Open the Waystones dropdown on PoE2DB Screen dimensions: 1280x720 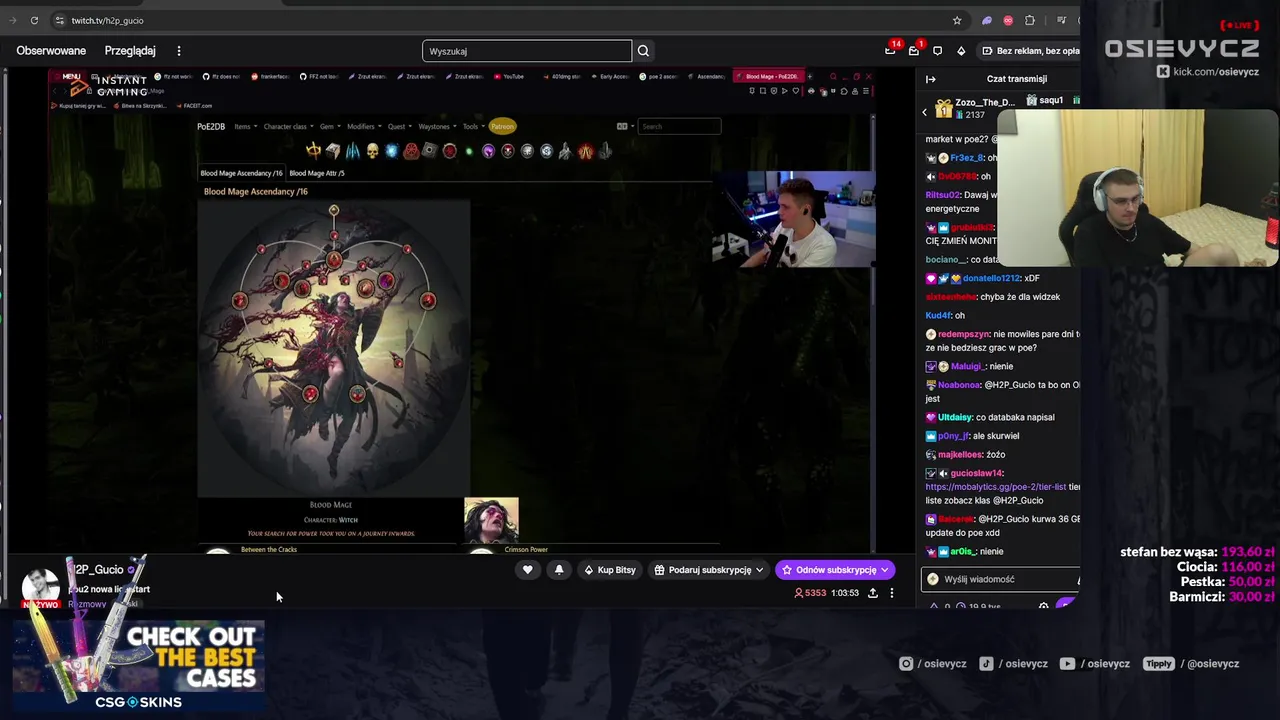438,127
